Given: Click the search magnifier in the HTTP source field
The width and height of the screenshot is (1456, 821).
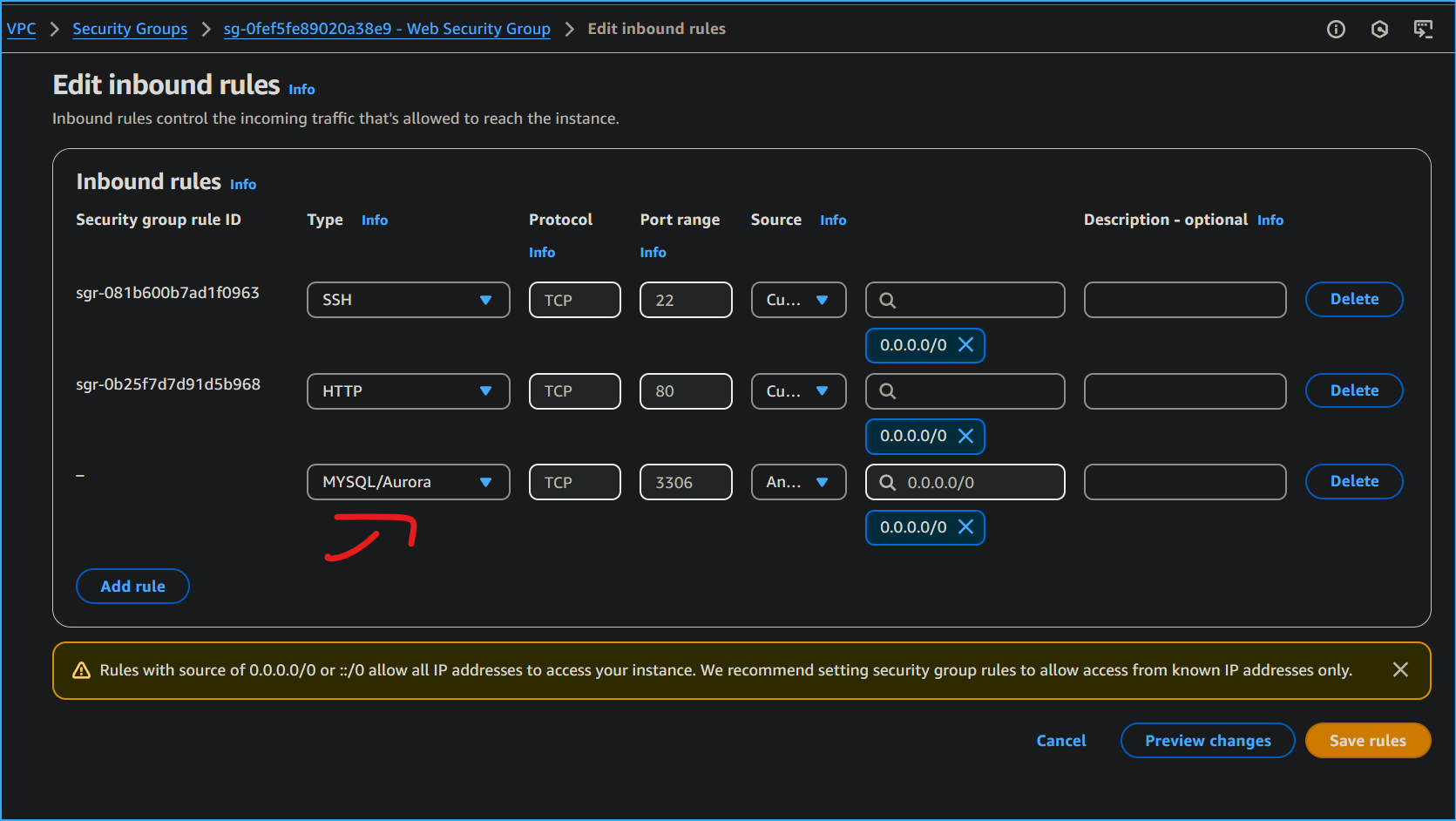Looking at the screenshot, I should [887, 390].
